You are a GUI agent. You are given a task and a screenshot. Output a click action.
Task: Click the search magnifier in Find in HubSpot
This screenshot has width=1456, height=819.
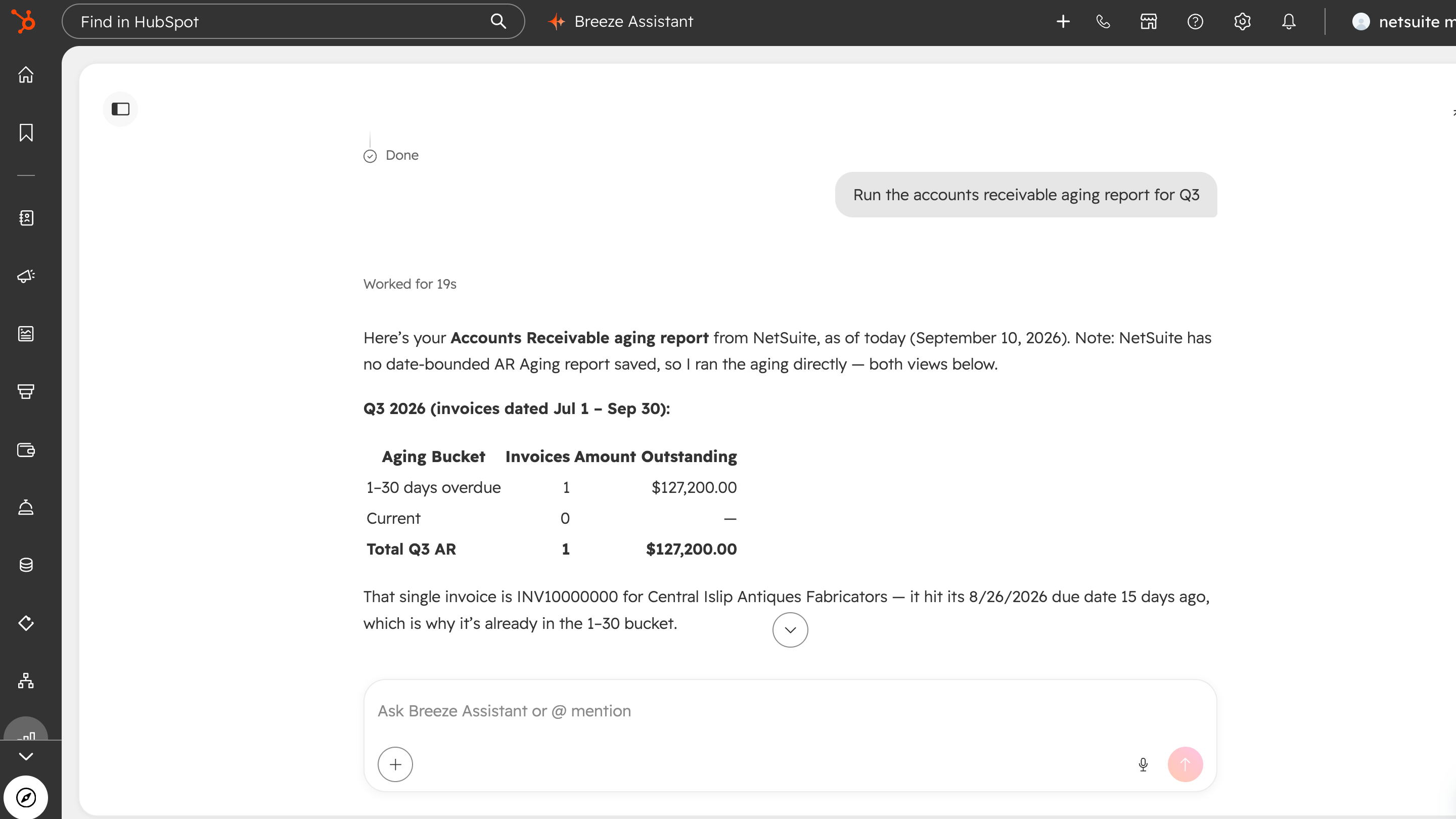pos(498,21)
